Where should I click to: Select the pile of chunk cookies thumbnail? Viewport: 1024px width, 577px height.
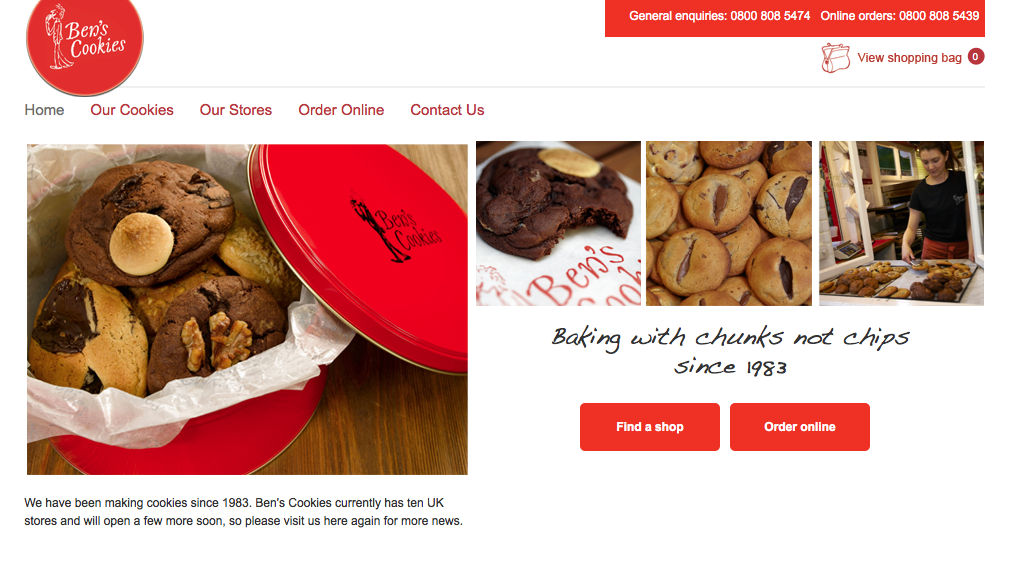(729, 223)
